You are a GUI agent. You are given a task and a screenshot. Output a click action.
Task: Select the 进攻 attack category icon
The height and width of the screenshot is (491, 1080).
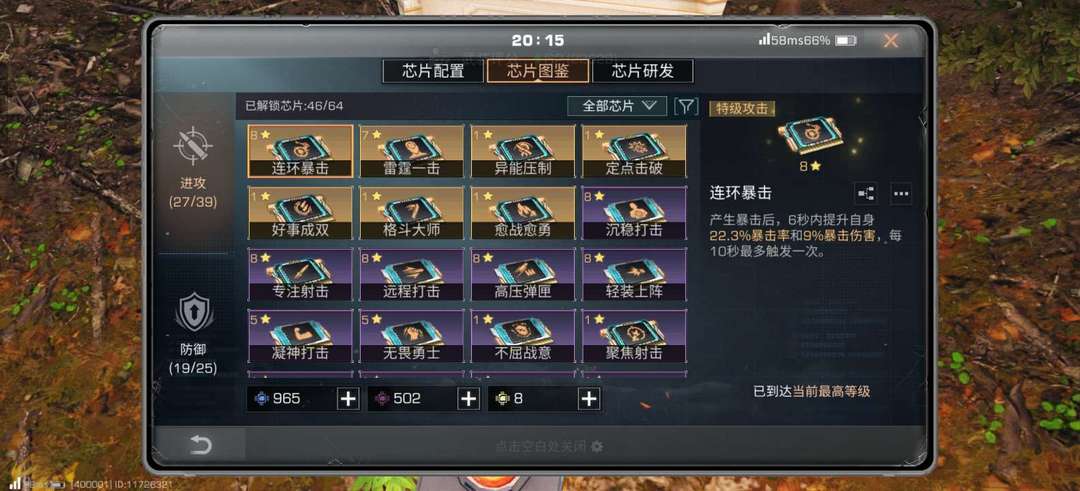pos(193,145)
